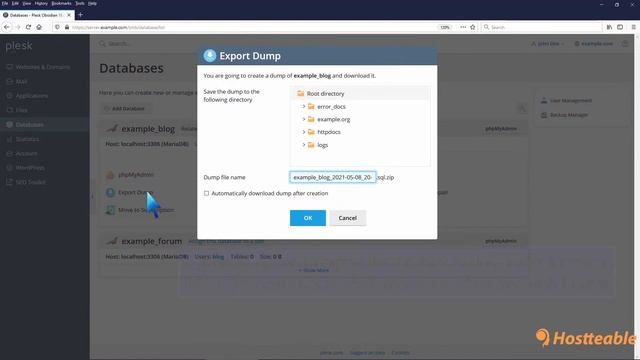This screenshot has width=640, height=360.
Task: Open the Help menu
Action: (92, 3)
